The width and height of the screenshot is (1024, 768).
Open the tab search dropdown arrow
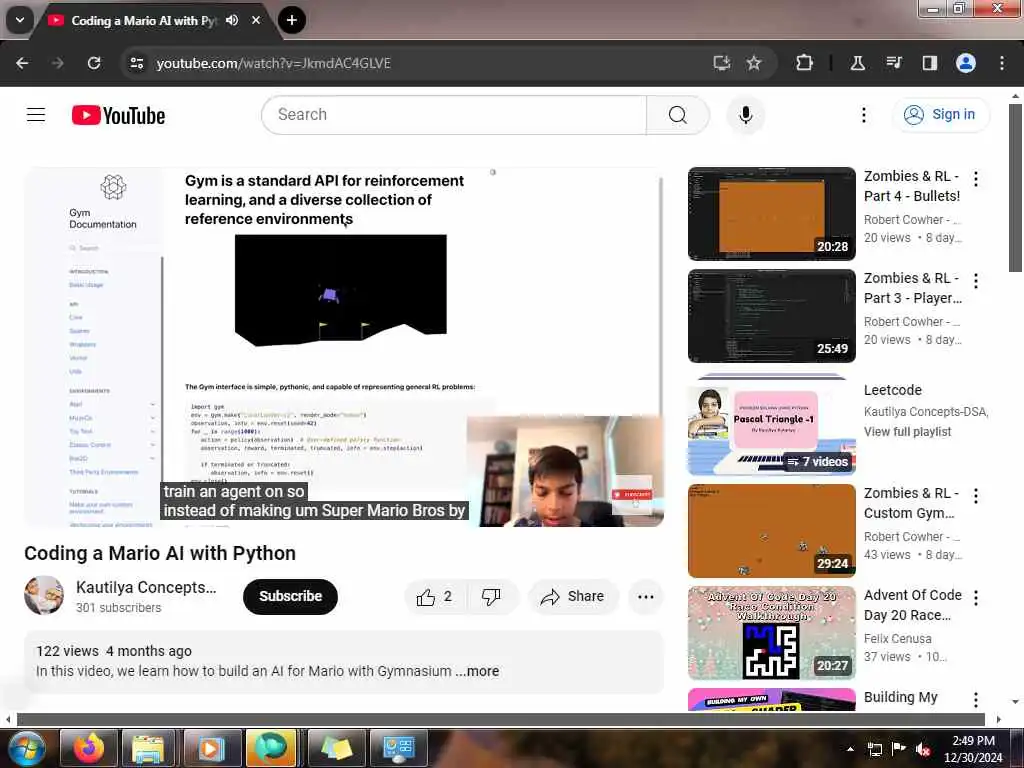pos(20,20)
